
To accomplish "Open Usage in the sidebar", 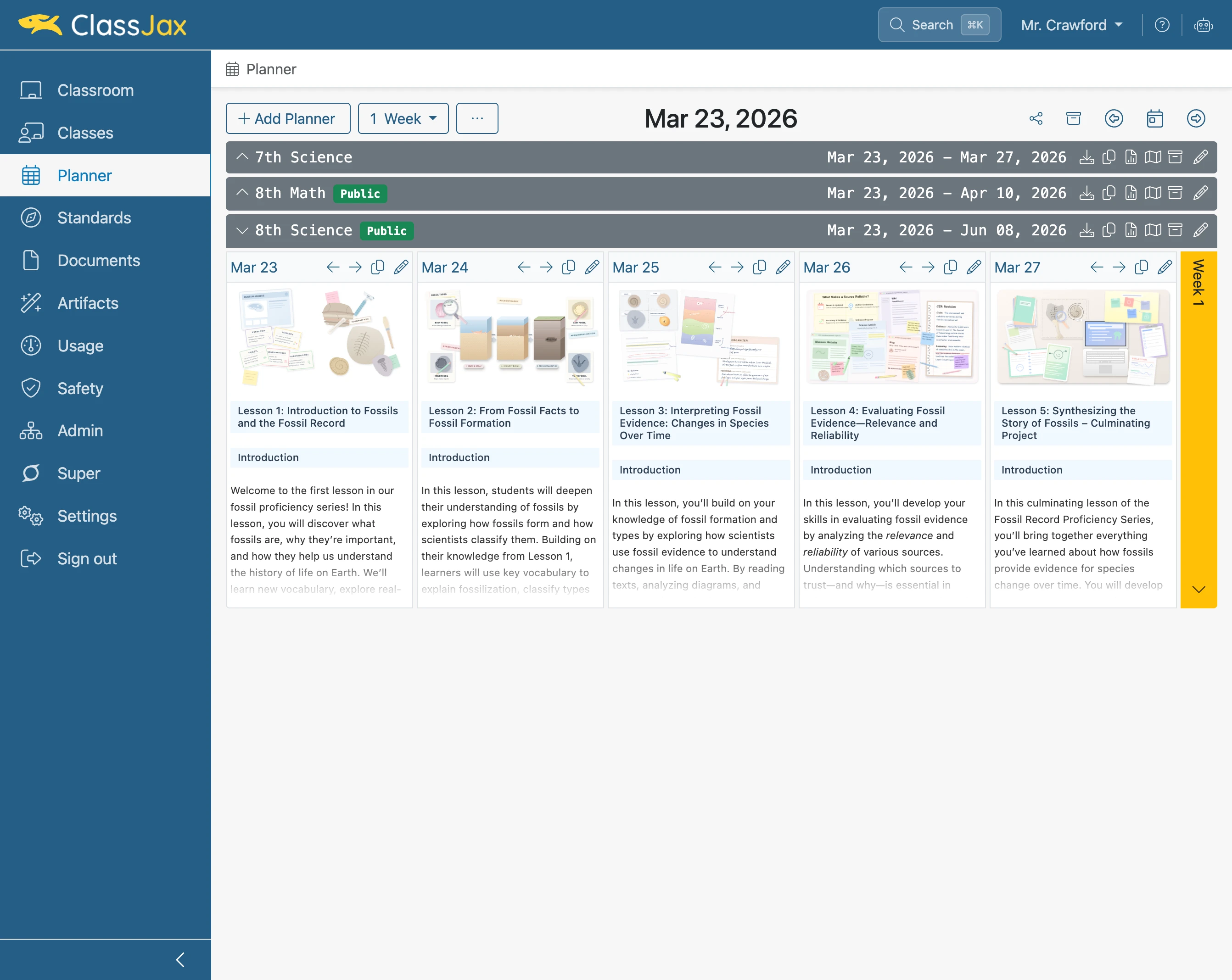I will [x=106, y=345].
